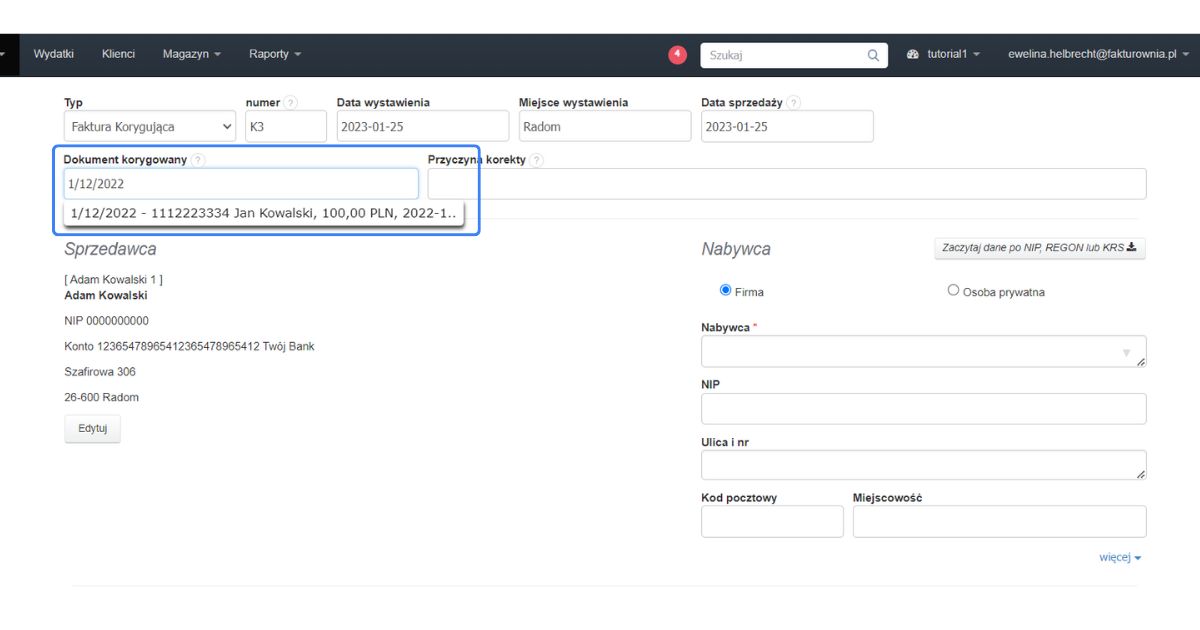Click the address line Szafirowa 306

[100, 372]
